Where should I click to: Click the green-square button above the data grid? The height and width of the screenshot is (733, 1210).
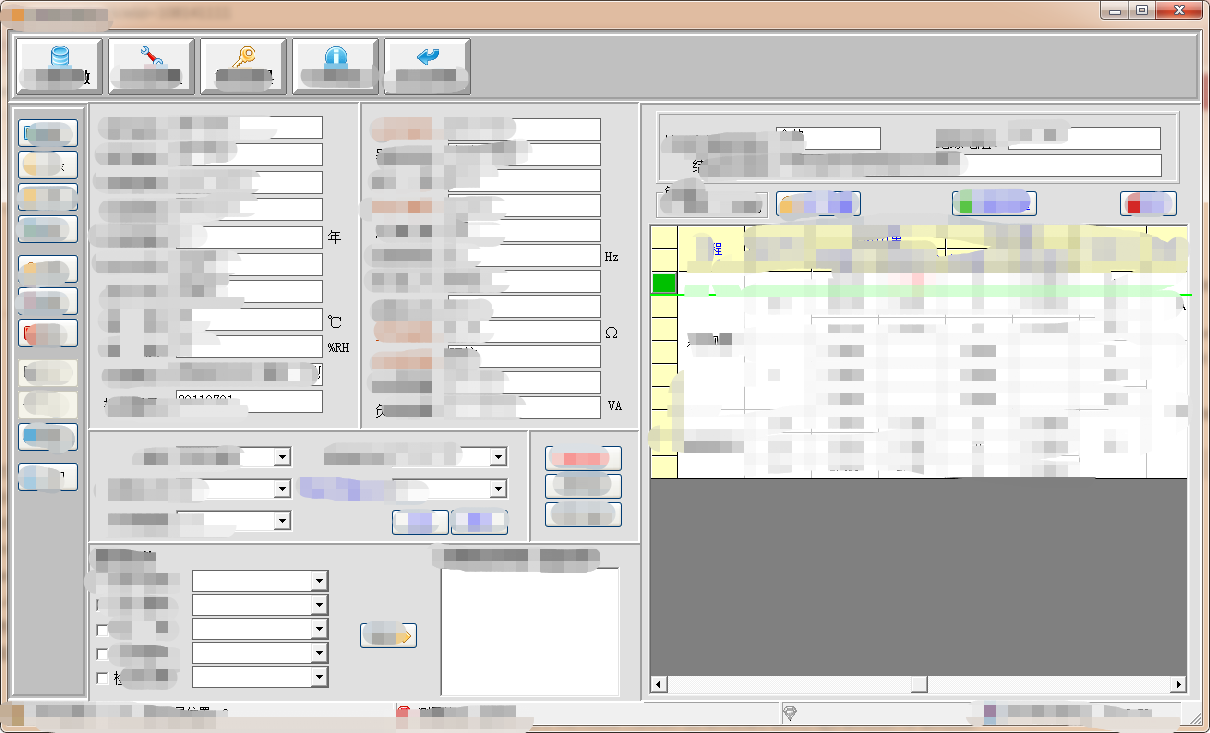[x=993, y=203]
